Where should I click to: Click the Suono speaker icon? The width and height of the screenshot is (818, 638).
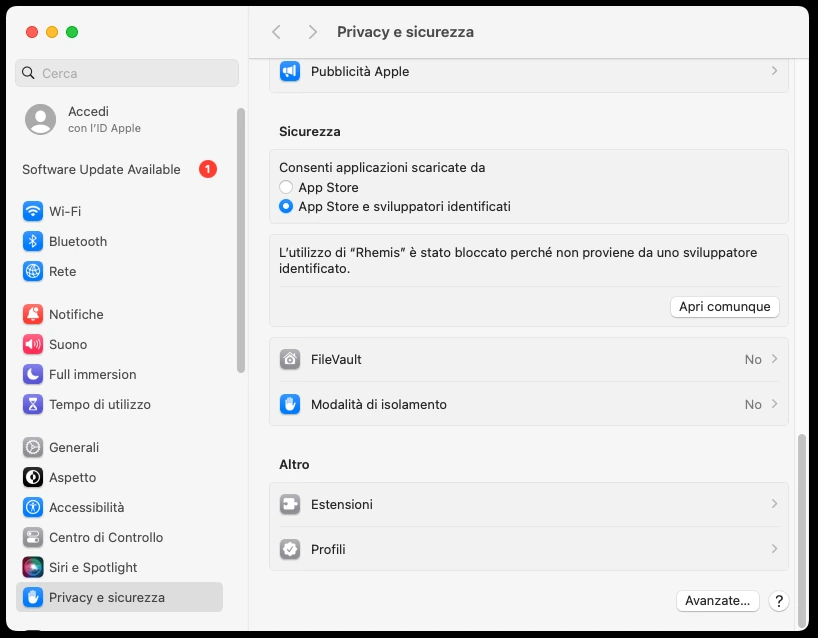tap(33, 344)
